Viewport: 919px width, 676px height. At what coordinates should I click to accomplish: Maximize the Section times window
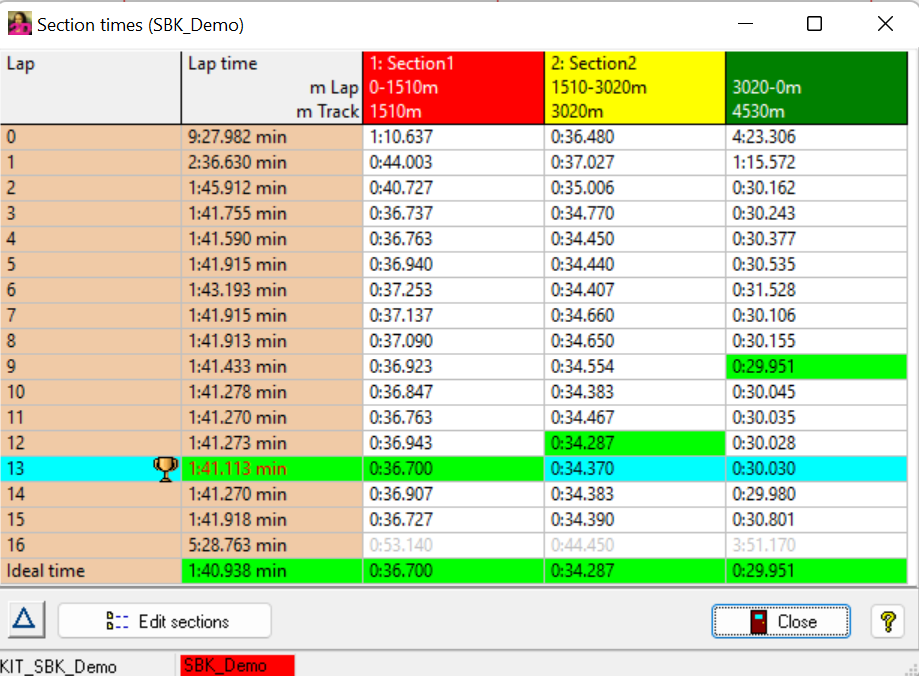(814, 24)
